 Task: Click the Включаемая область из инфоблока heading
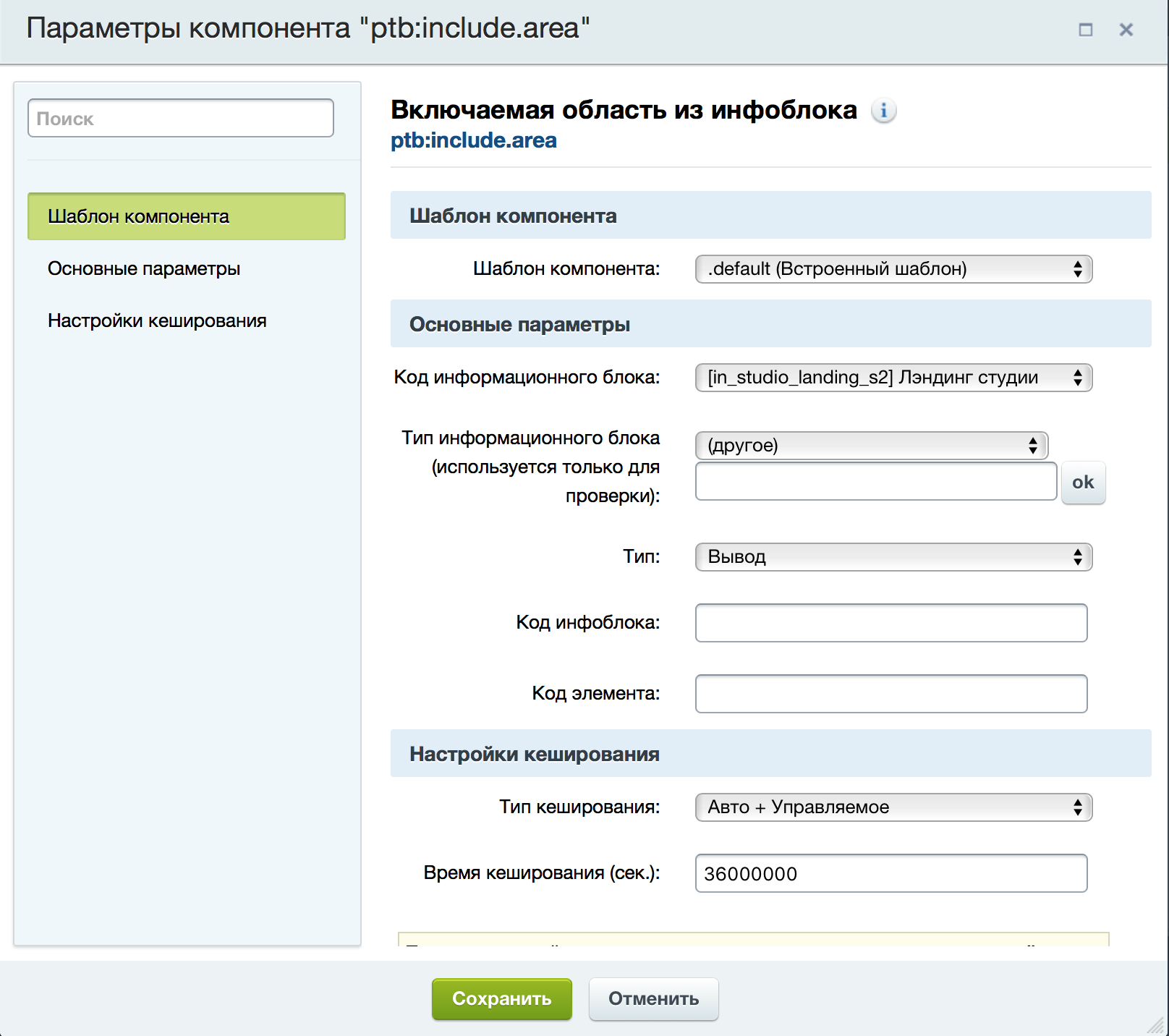point(624,110)
